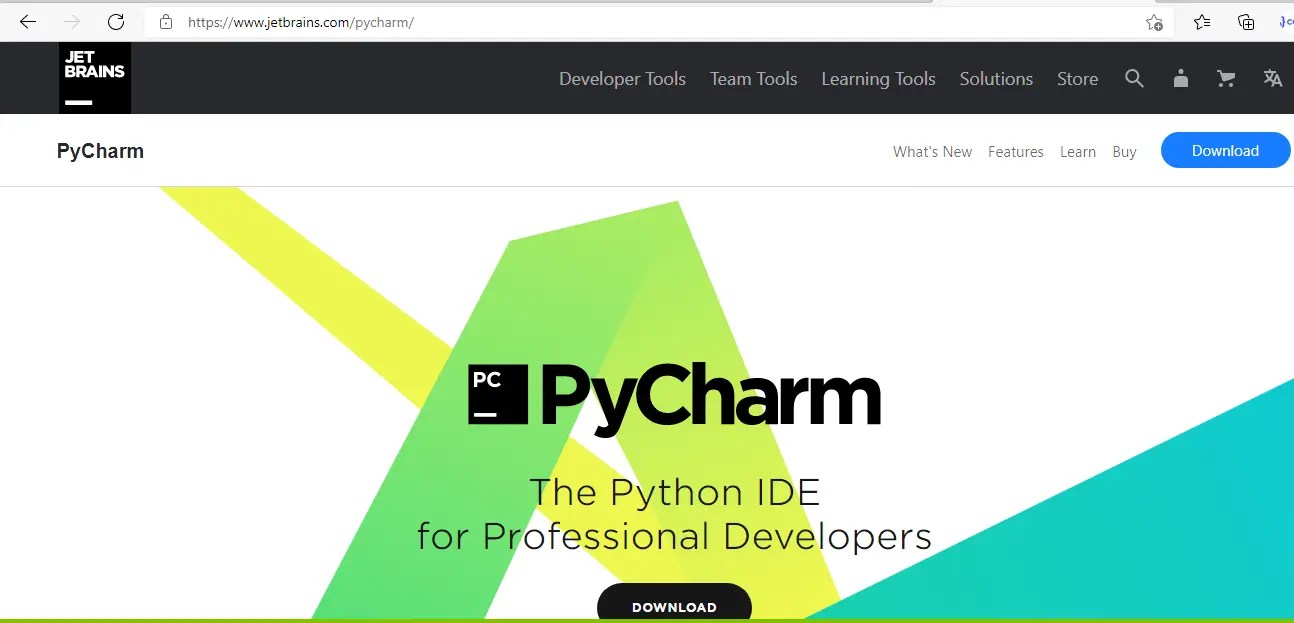The width and height of the screenshot is (1294, 623).
Task: Visit the Features page link
Action: pos(1015,151)
